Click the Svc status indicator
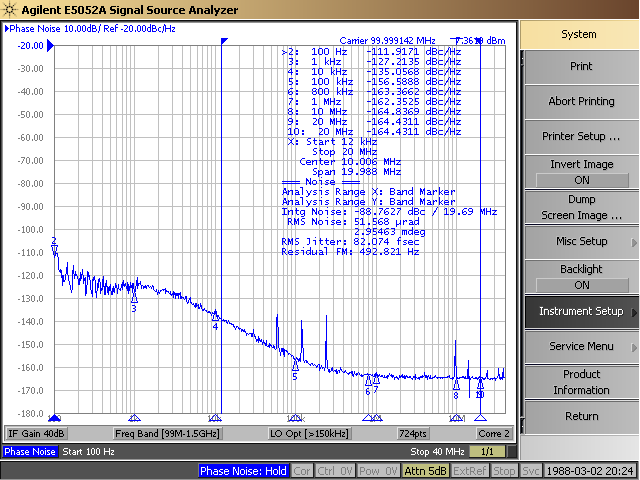This screenshot has width=640, height=480. pyautogui.click(x=531, y=471)
